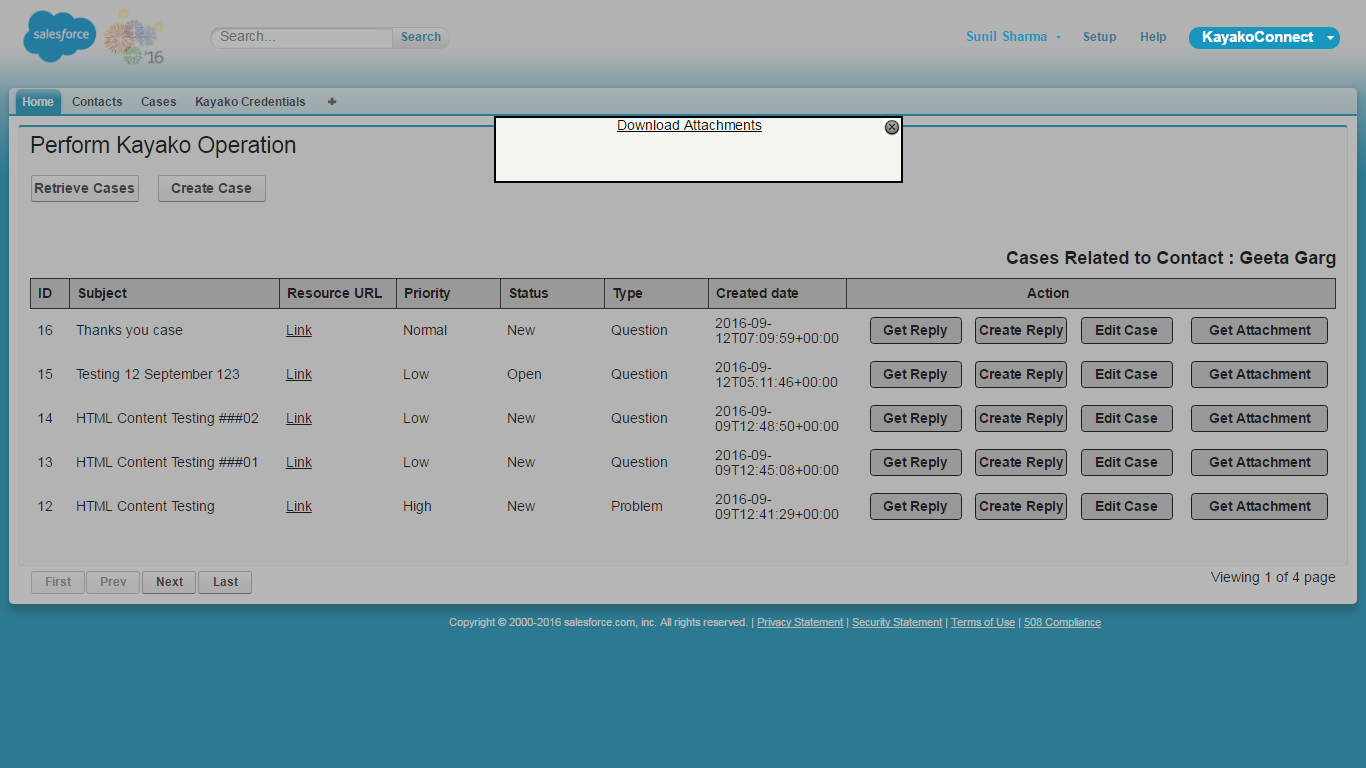Go to the Next page of cases
This screenshot has height=768, width=1366.
169,582
